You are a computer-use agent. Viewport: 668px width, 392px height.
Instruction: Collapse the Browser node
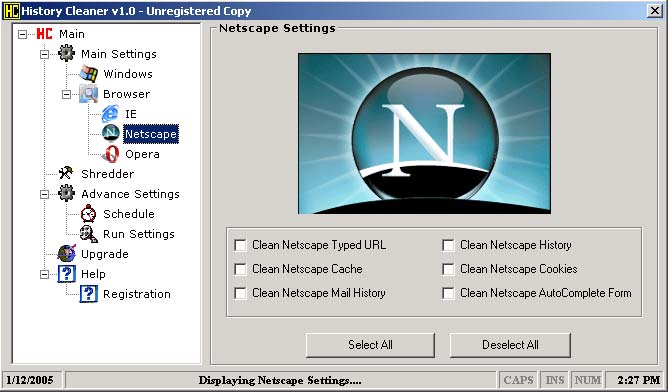66,94
